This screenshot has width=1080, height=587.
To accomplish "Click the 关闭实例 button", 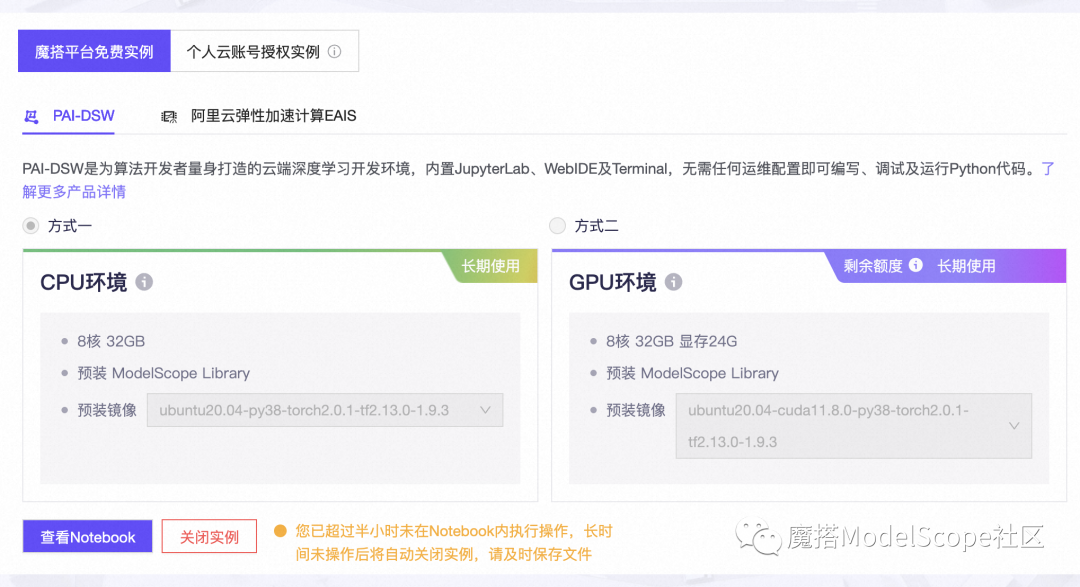I will click(x=209, y=536).
